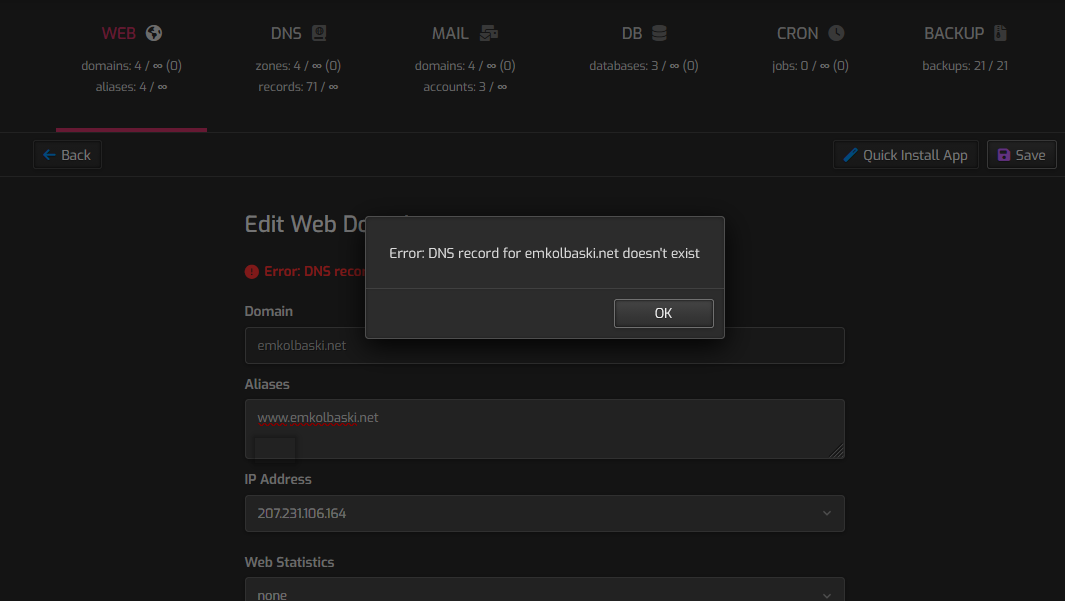Select the Domain text field
The width and height of the screenshot is (1065, 601).
point(544,345)
